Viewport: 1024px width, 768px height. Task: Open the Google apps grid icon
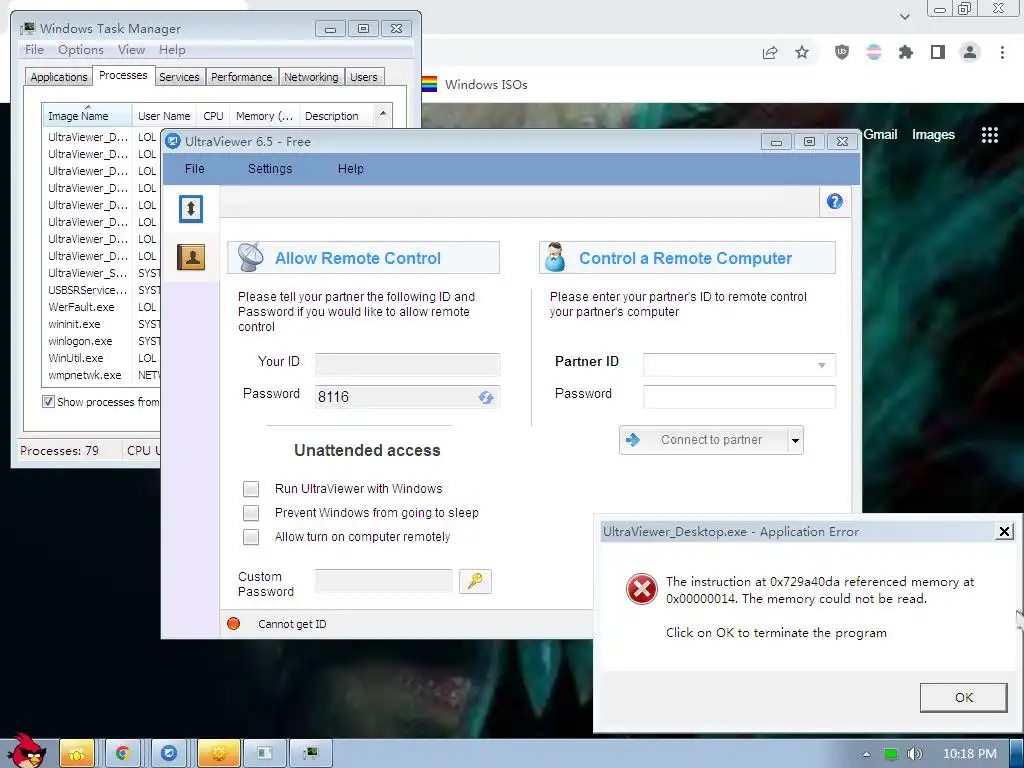click(x=990, y=135)
